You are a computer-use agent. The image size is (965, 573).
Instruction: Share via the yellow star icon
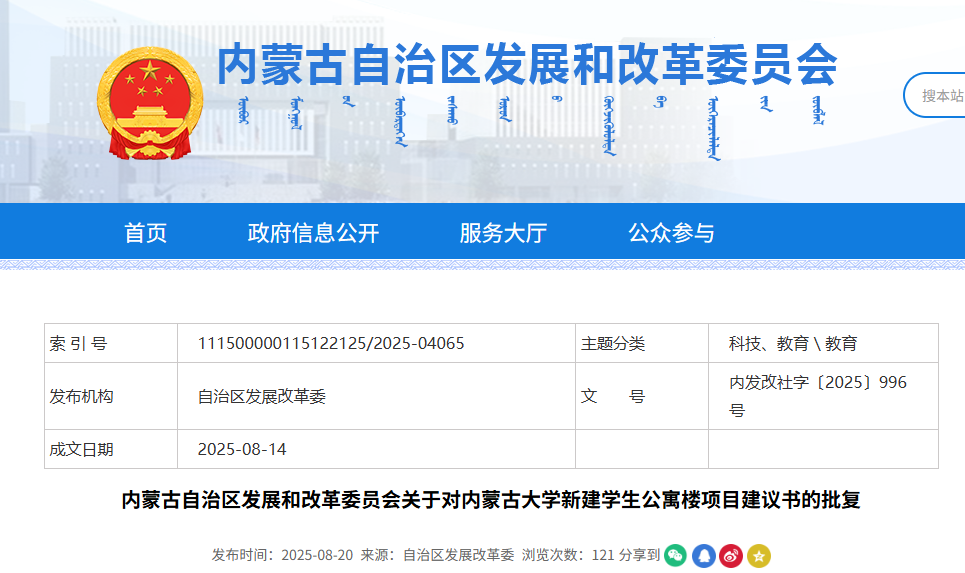point(759,556)
